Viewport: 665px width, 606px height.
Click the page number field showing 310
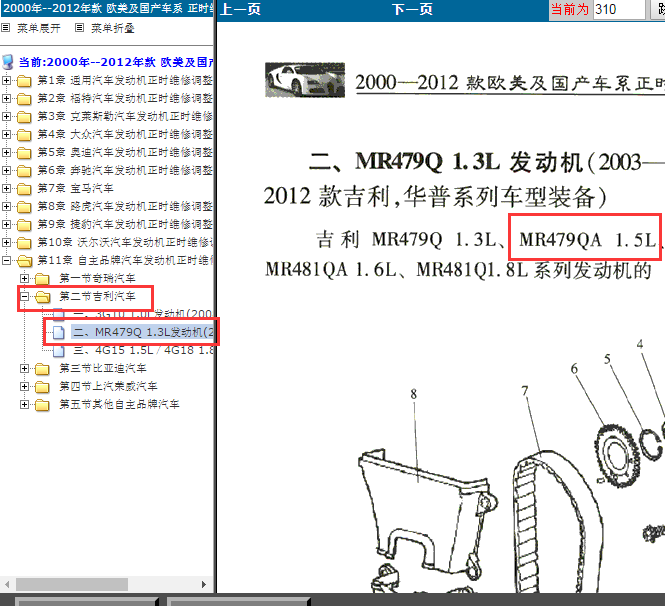click(619, 9)
